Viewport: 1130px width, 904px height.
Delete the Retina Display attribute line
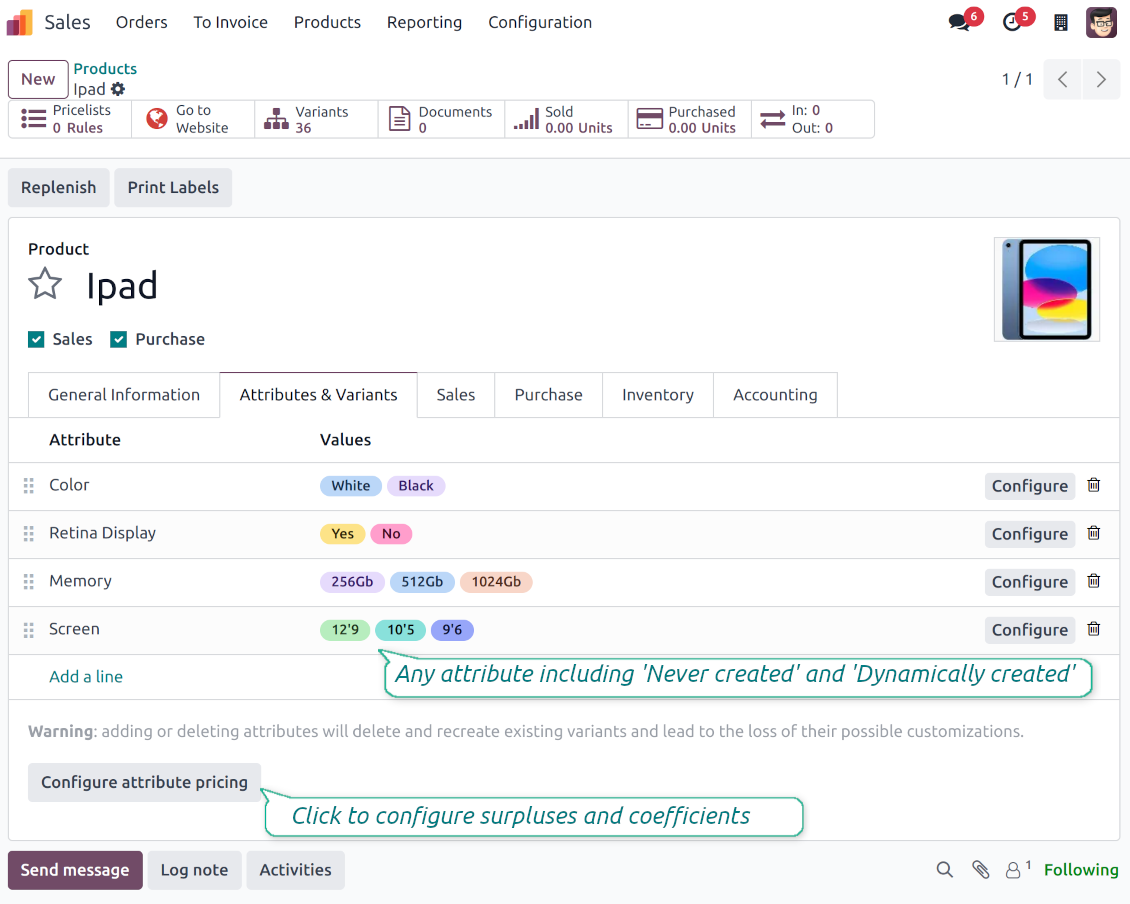coord(1093,533)
